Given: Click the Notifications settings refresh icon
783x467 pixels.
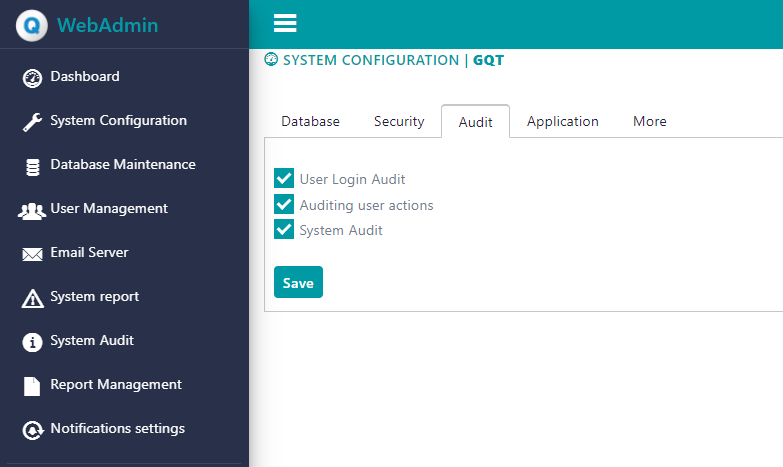Looking at the screenshot, I should [32, 430].
